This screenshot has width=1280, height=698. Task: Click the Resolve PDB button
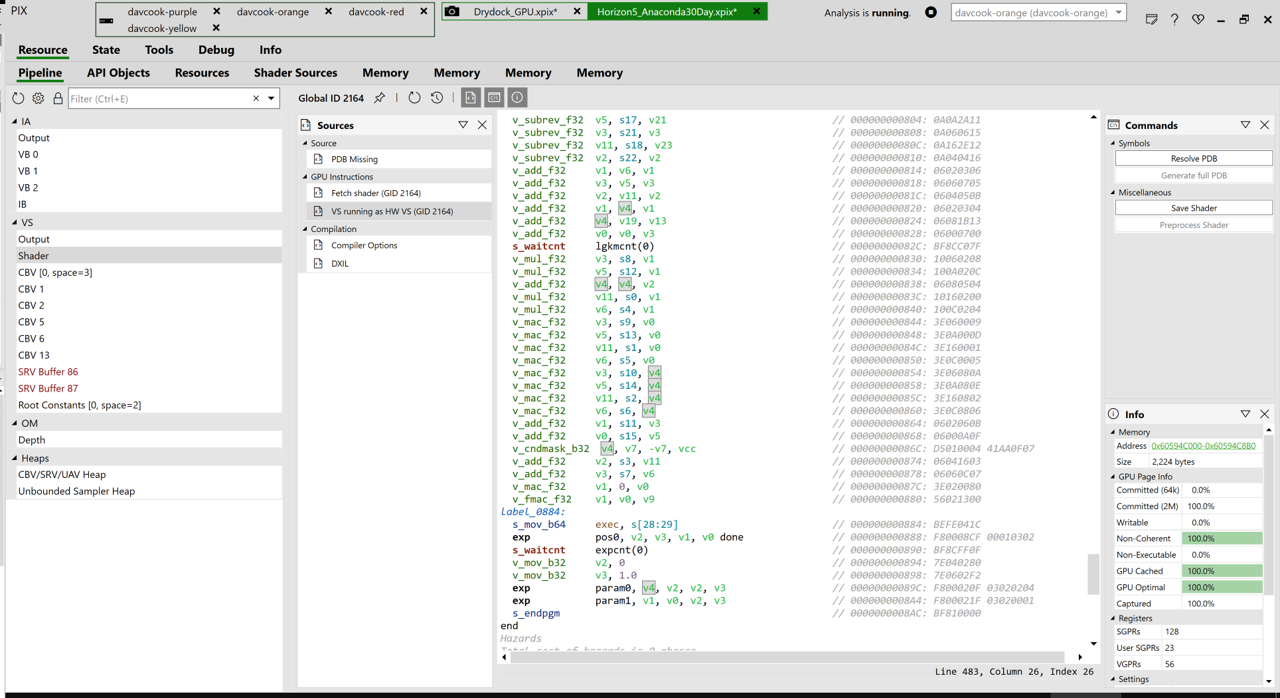click(x=1194, y=158)
